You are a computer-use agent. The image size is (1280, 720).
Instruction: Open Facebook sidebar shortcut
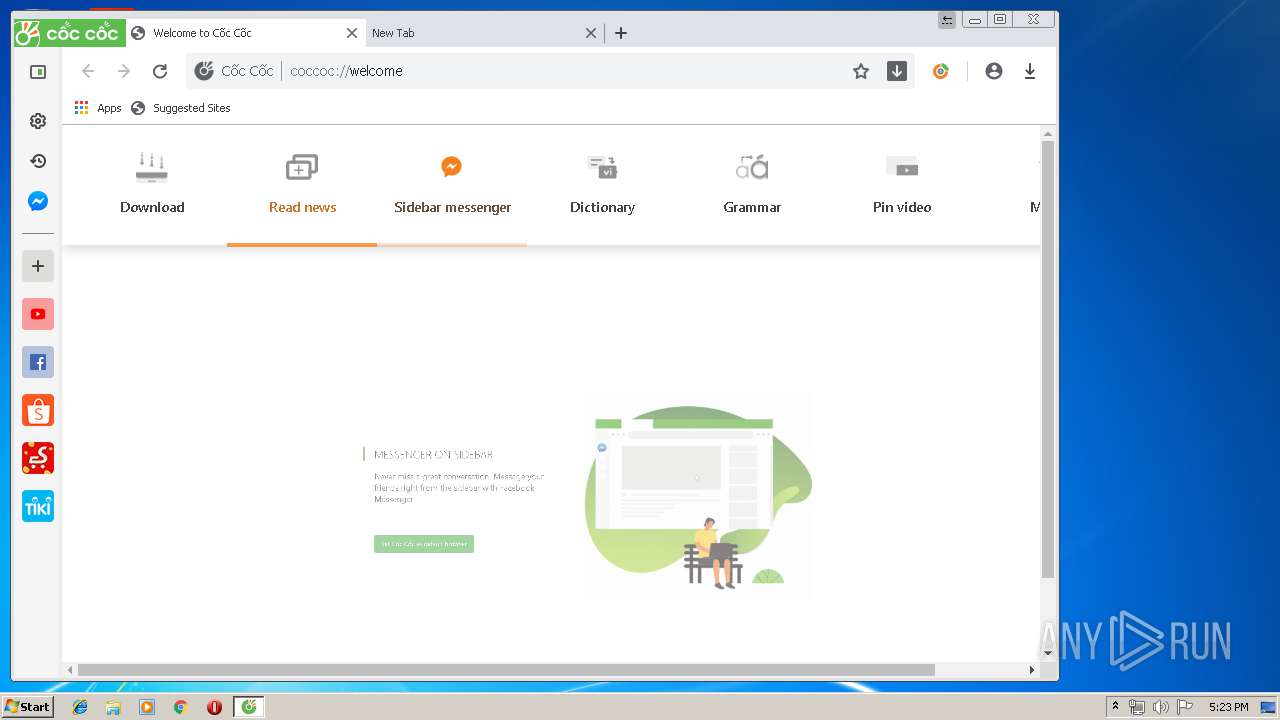tap(38, 362)
